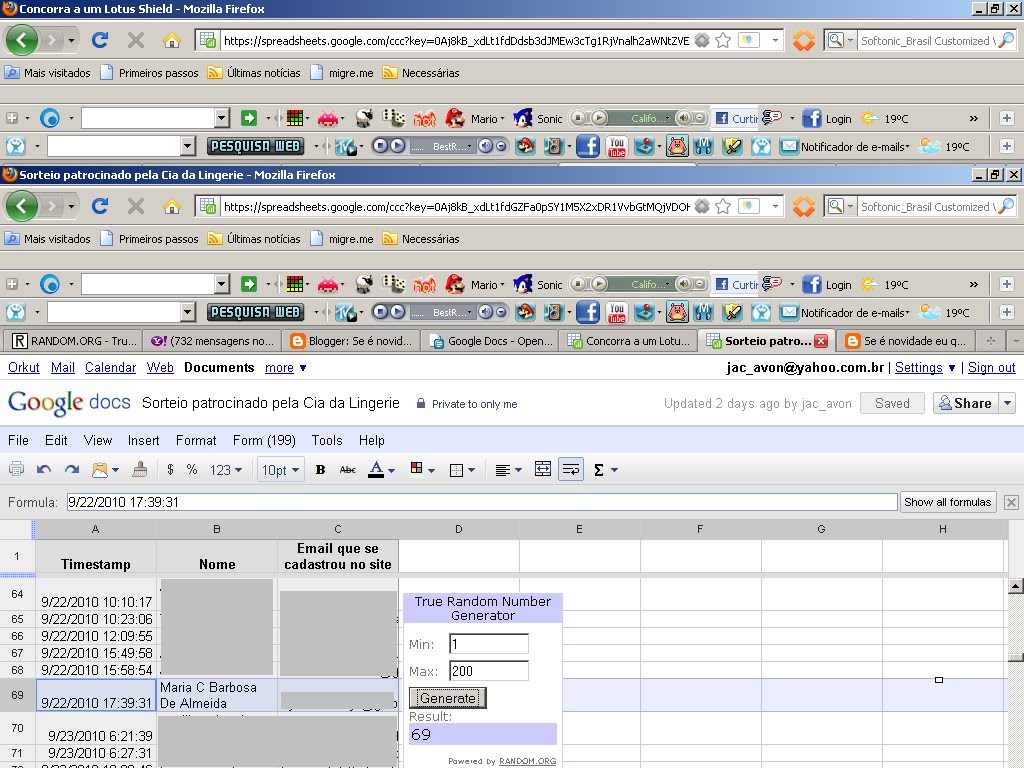Click the Formula input box
Image resolution: width=1024 pixels, height=768 pixels.
482,502
